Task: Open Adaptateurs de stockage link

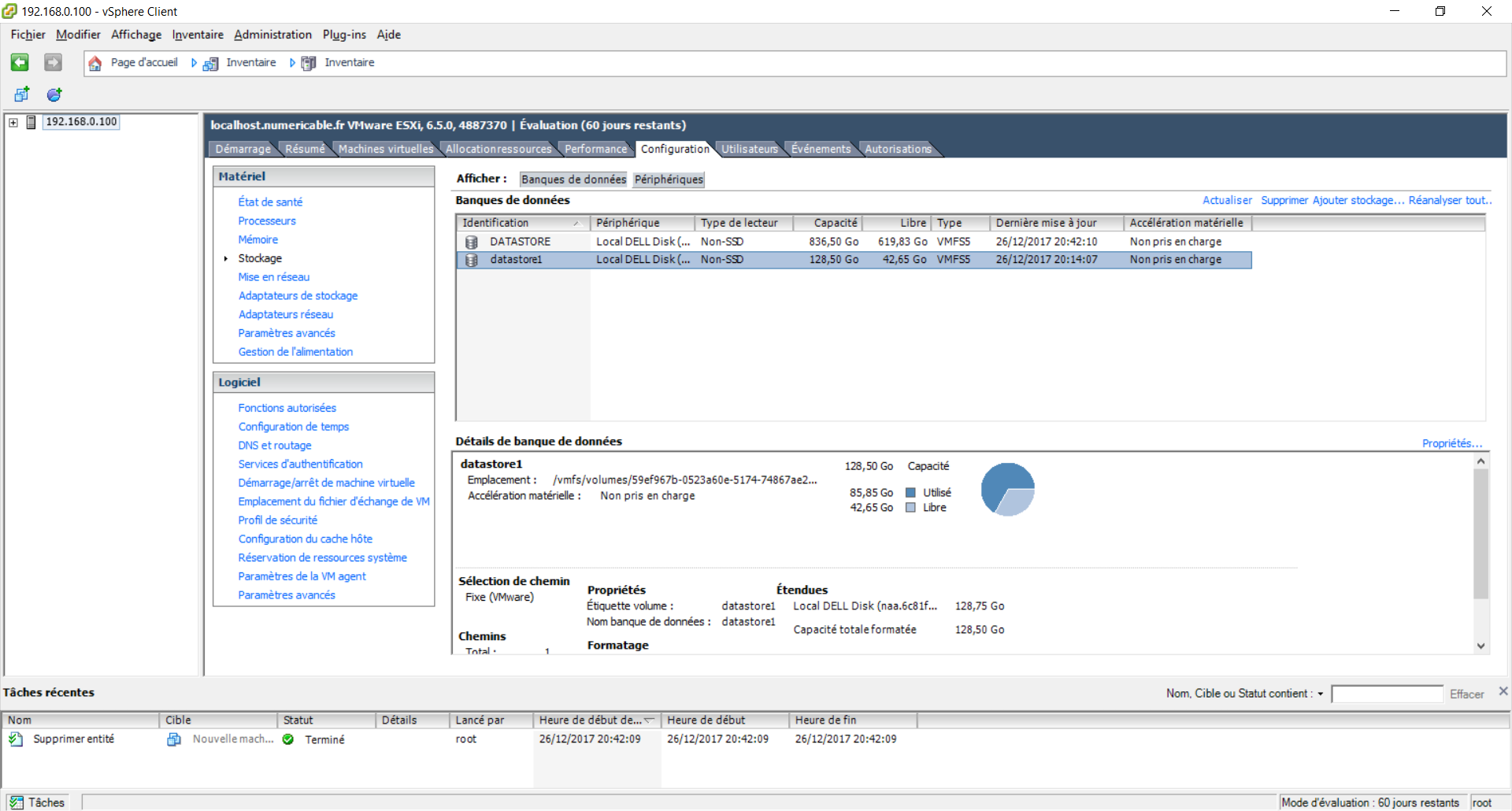Action: pyautogui.click(x=298, y=296)
